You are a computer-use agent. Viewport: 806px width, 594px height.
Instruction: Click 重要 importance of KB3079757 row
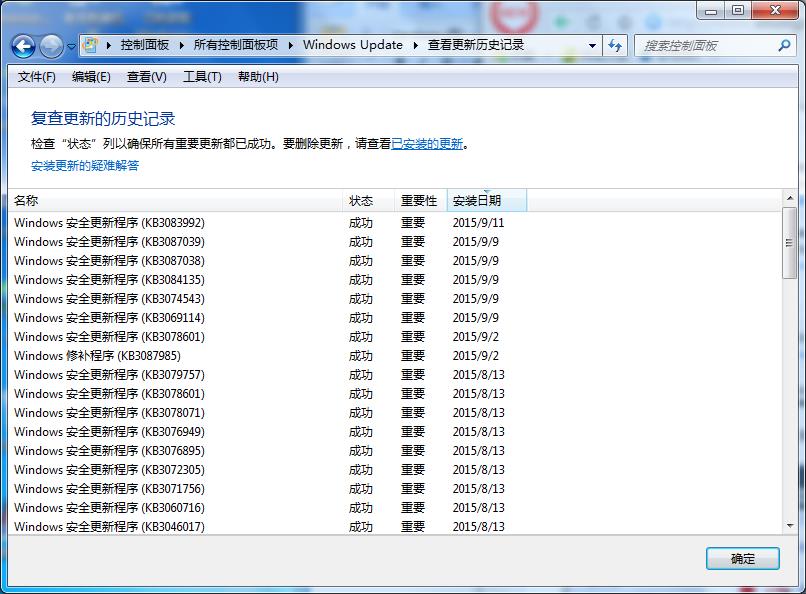[413, 375]
